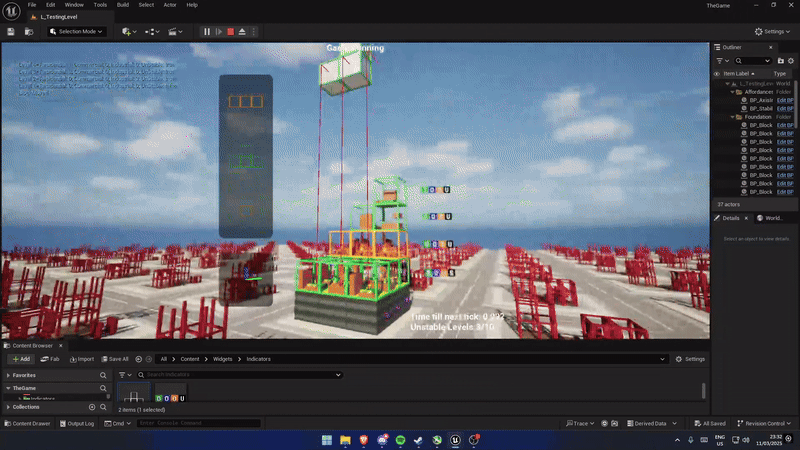Click the Outliner settings gear icon
This screenshot has width=800, height=450.
790,61
